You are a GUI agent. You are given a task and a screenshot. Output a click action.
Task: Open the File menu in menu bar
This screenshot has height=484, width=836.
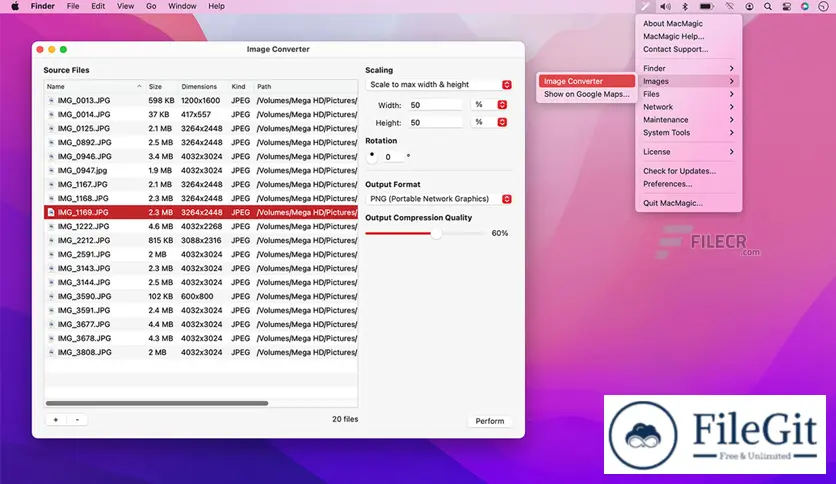(73, 6)
